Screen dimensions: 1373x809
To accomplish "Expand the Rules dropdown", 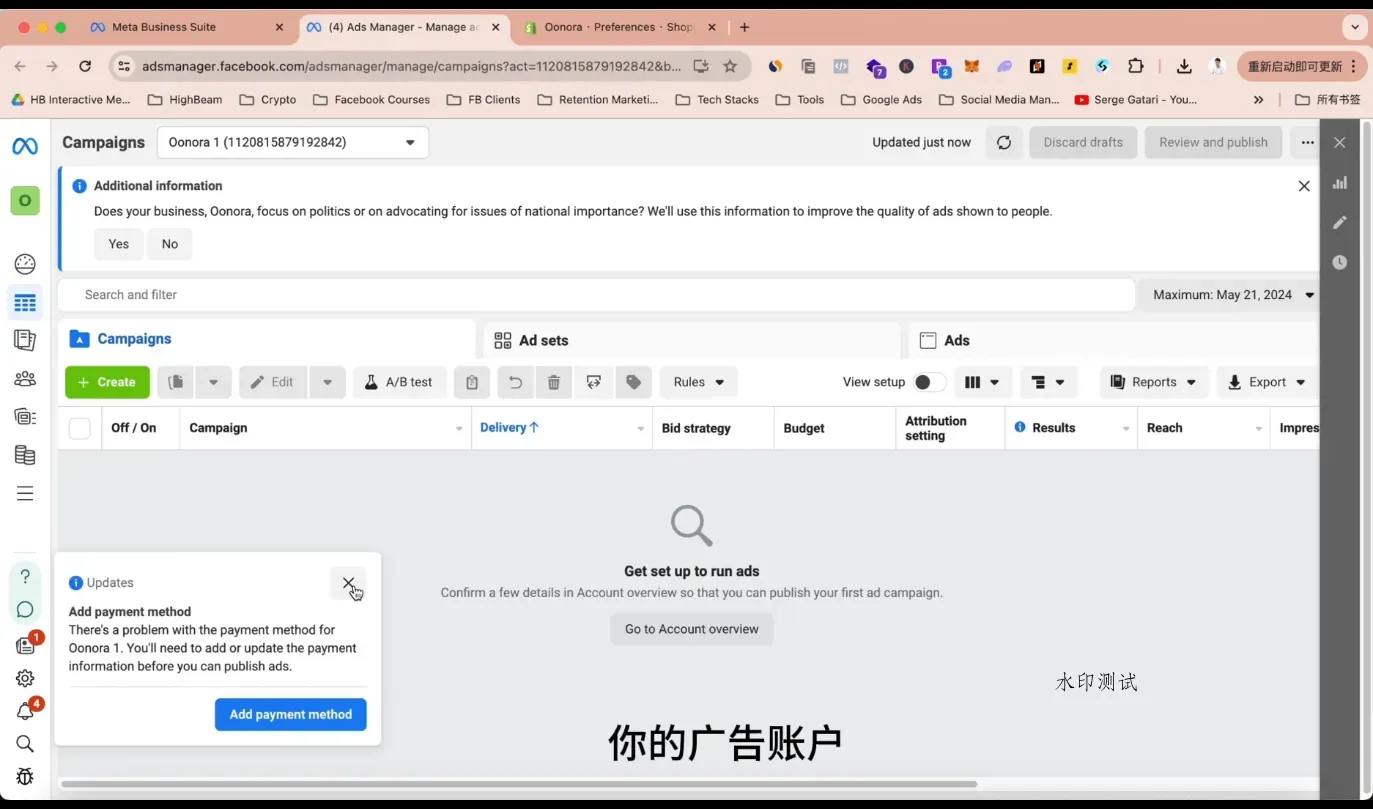I will point(698,382).
